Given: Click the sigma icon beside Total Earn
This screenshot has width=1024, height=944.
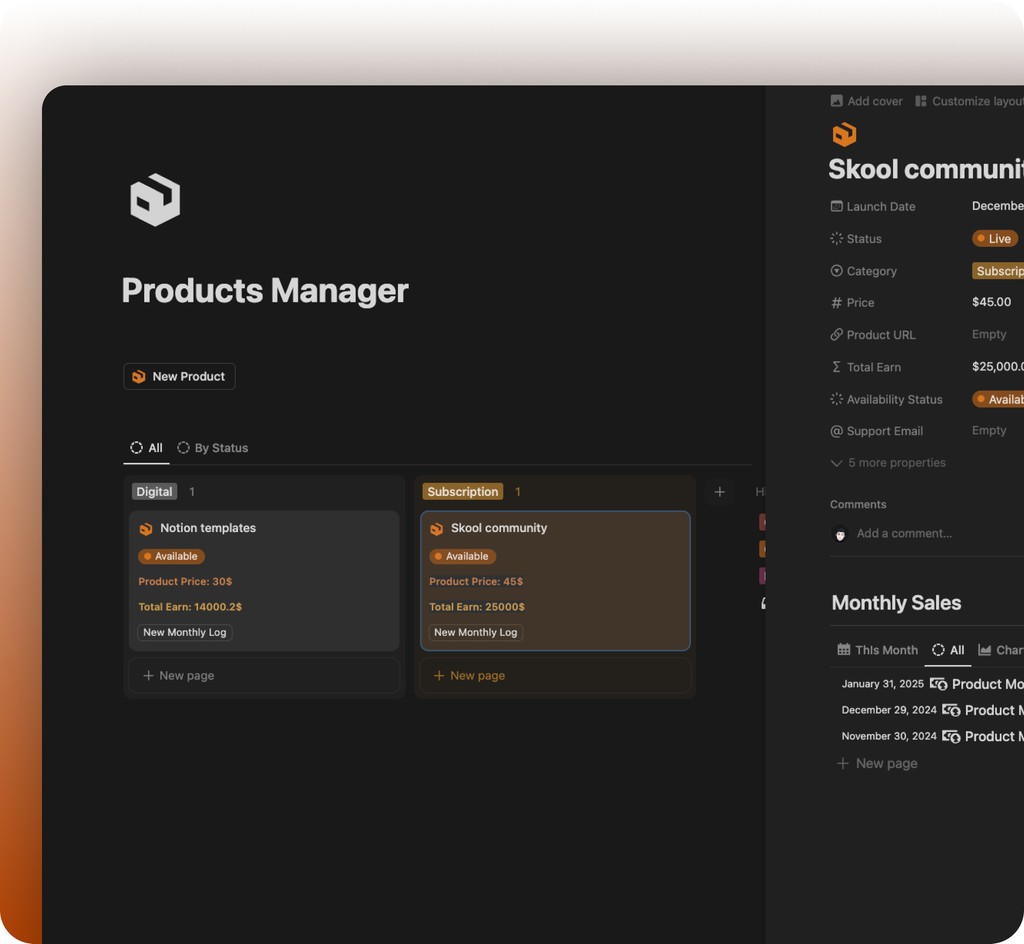Looking at the screenshot, I should click(x=836, y=367).
